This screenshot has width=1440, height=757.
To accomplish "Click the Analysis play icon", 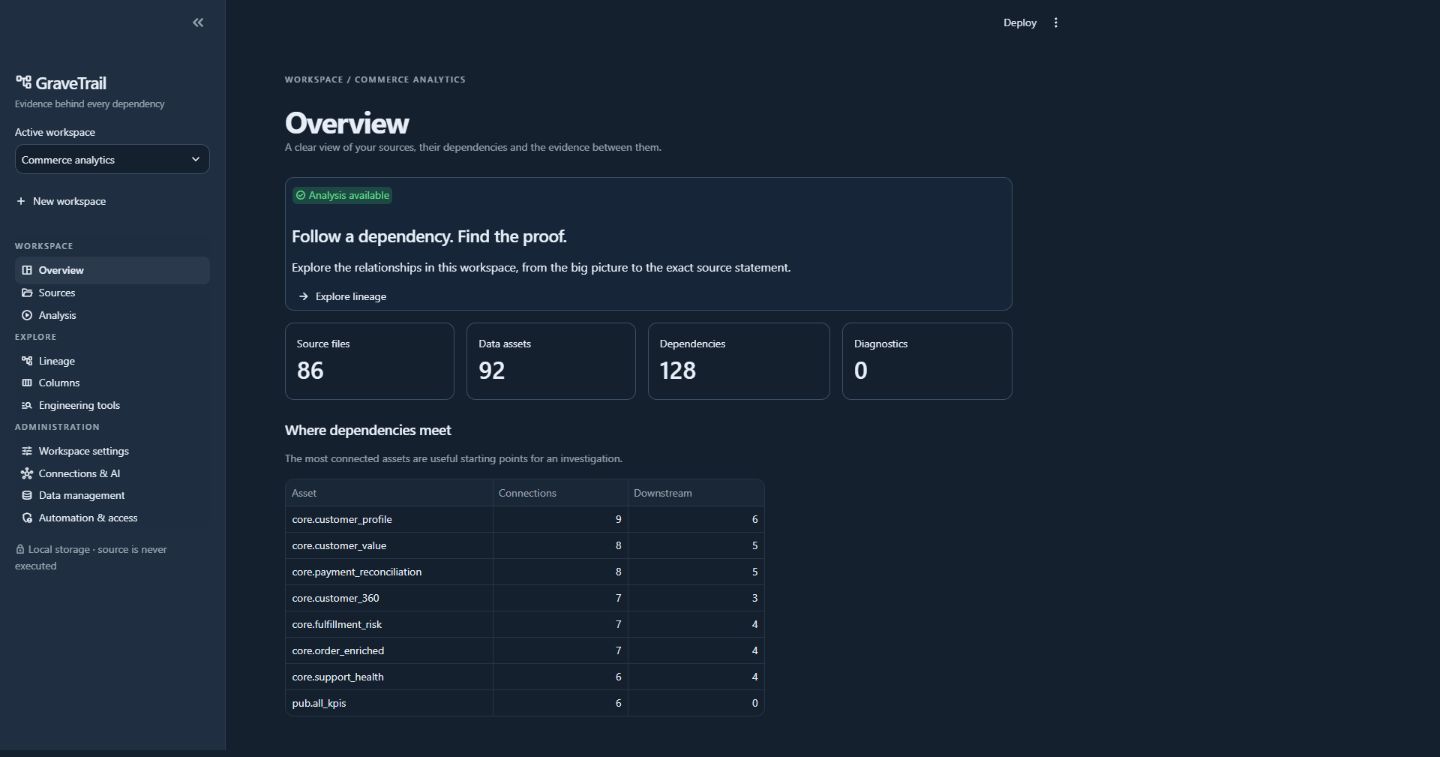I will pos(27,315).
